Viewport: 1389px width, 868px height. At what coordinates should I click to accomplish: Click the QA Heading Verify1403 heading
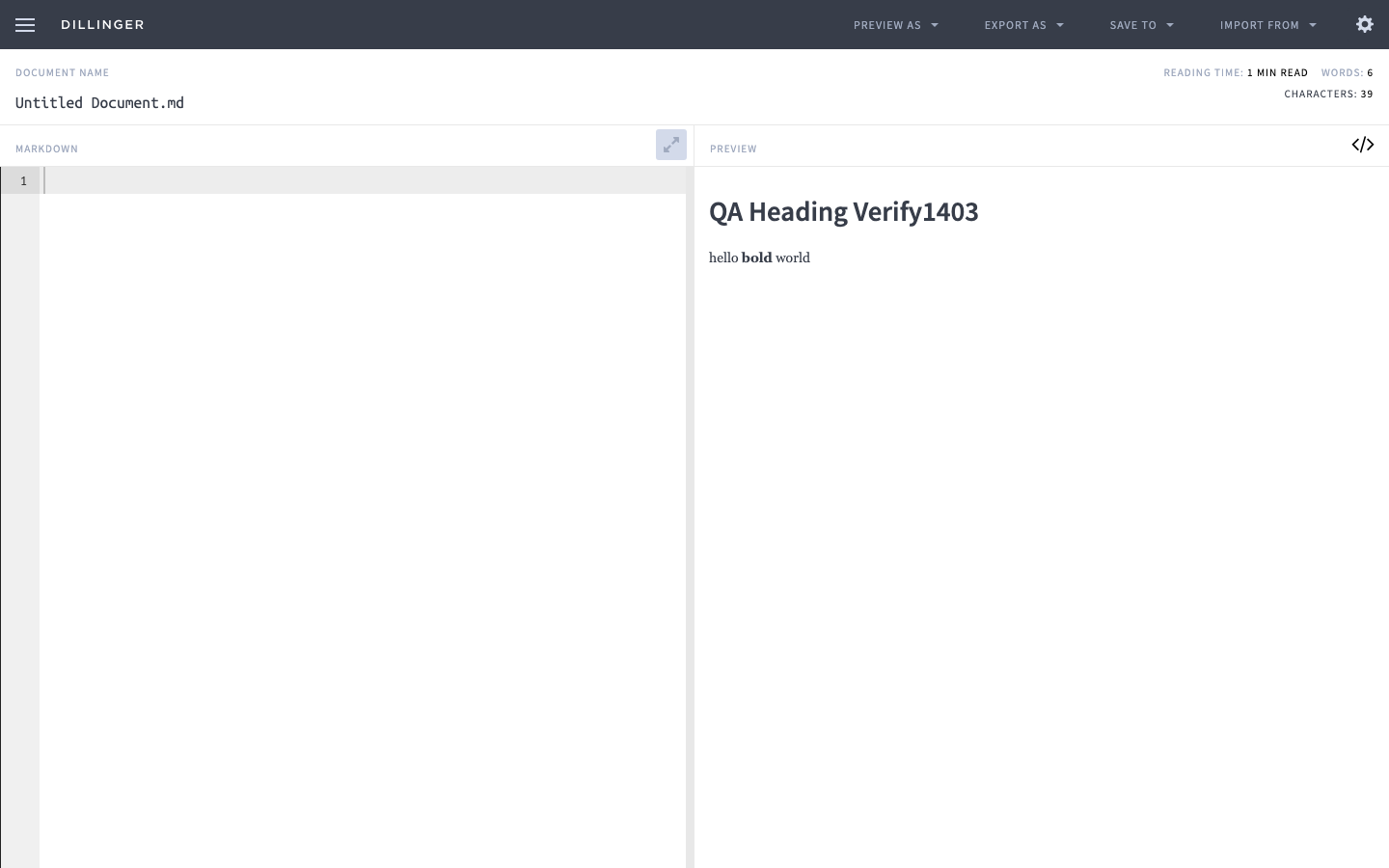click(844, 211)
